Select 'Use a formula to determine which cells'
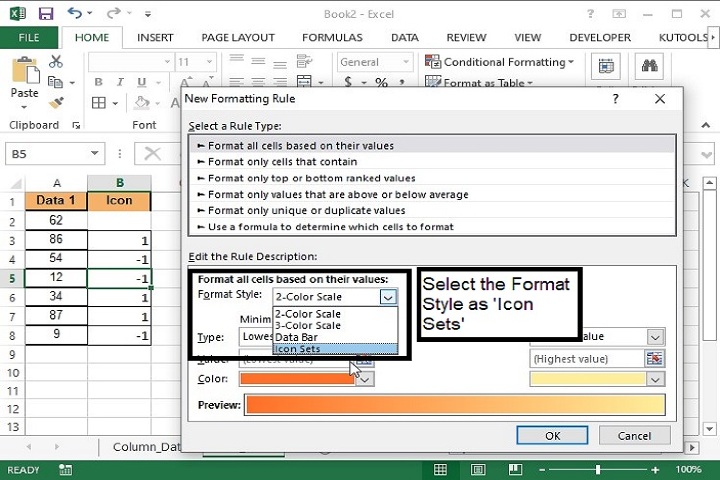This screenshot has height=480, width=720. 432,227
